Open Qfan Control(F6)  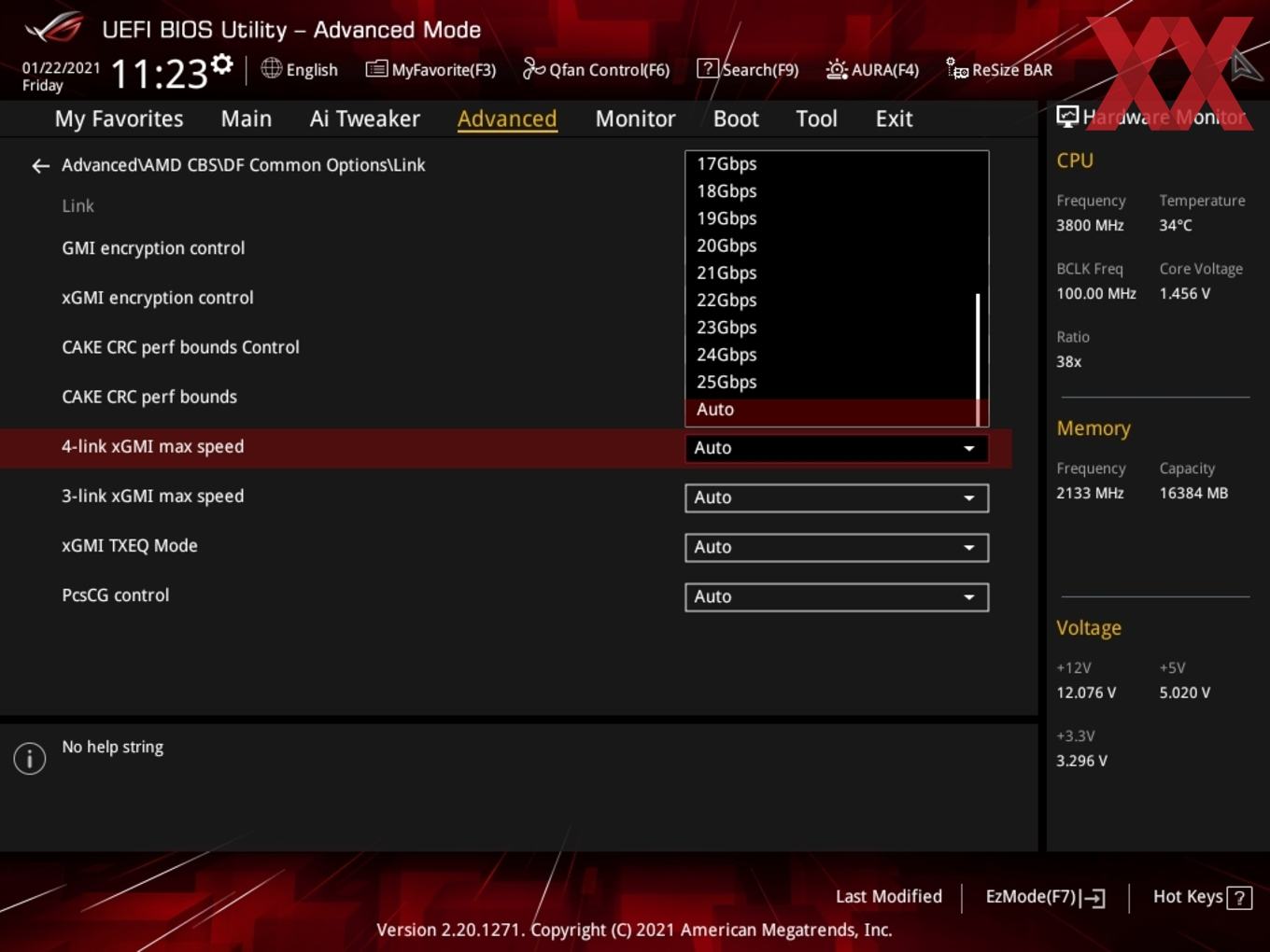[x=596, y=69]
